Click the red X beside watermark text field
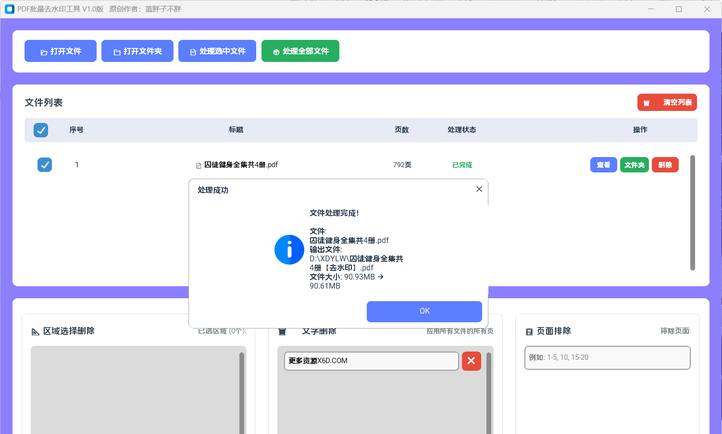This screenshot has height=434, width=722. [471, 360]
